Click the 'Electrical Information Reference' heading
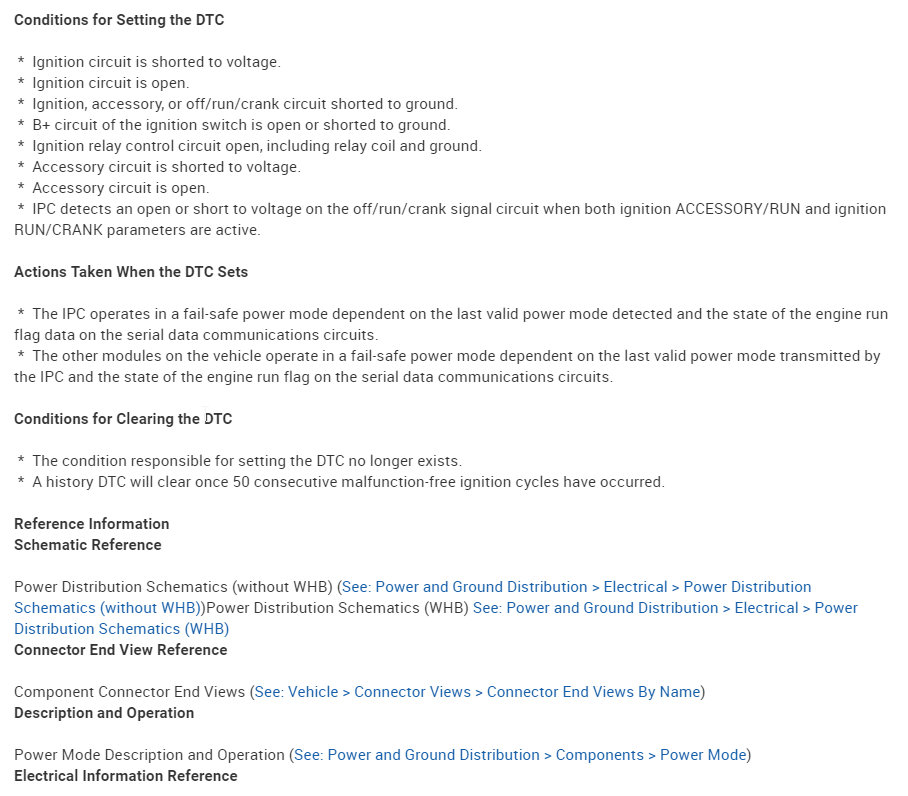Screen dimensions: 908x796 click(x=126, y=776)
